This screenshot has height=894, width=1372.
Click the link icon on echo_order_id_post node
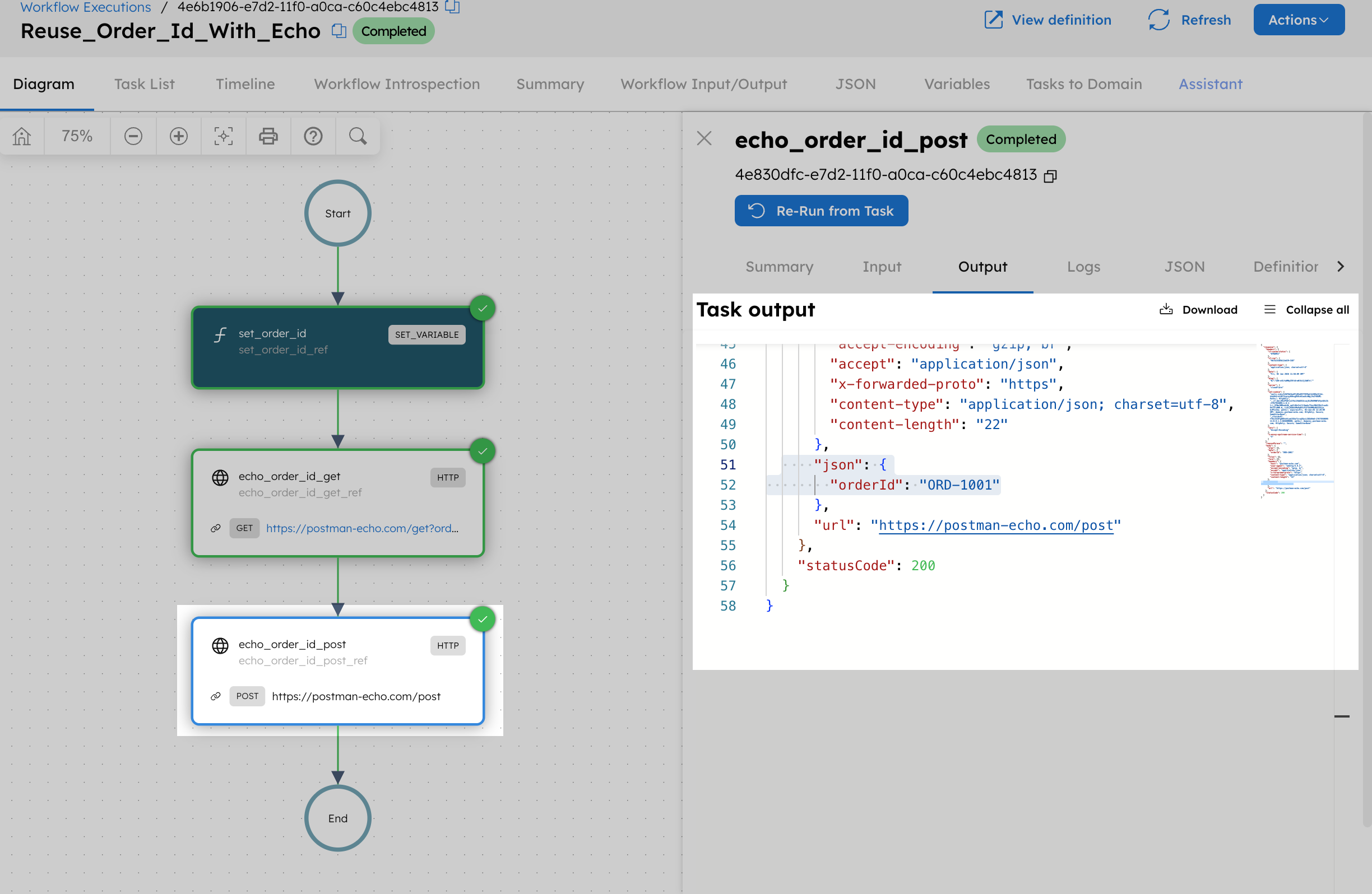pos(216,696)
